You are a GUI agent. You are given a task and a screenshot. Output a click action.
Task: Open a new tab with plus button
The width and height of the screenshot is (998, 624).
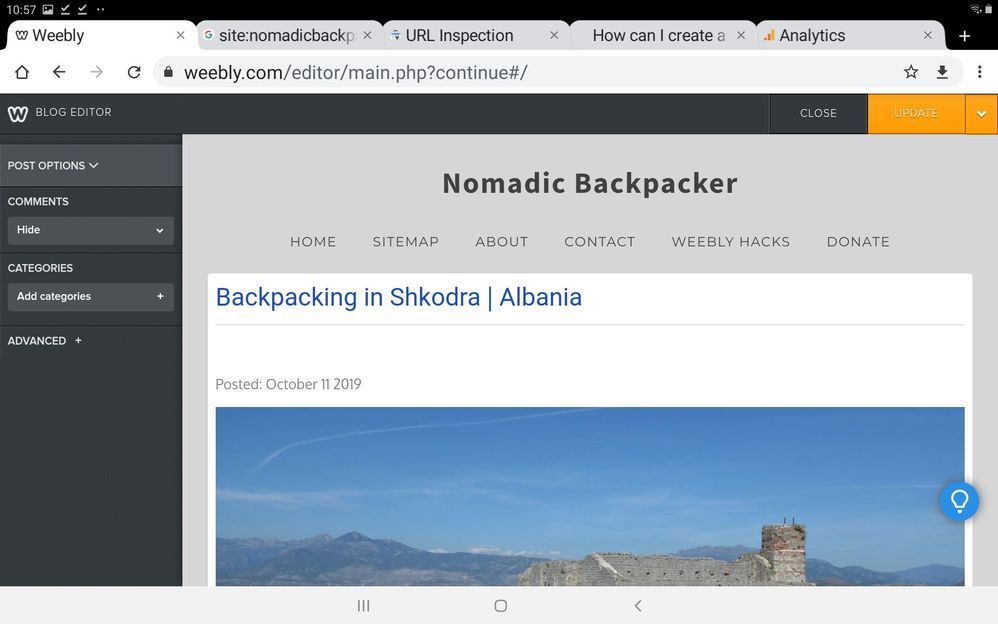coord(964,35)
